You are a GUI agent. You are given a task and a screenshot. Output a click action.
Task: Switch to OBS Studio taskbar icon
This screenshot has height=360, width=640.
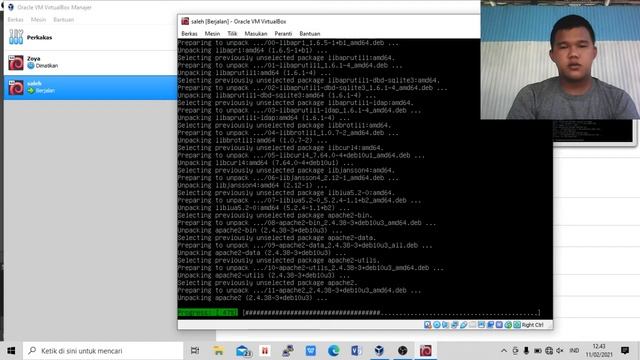[402, 351]
